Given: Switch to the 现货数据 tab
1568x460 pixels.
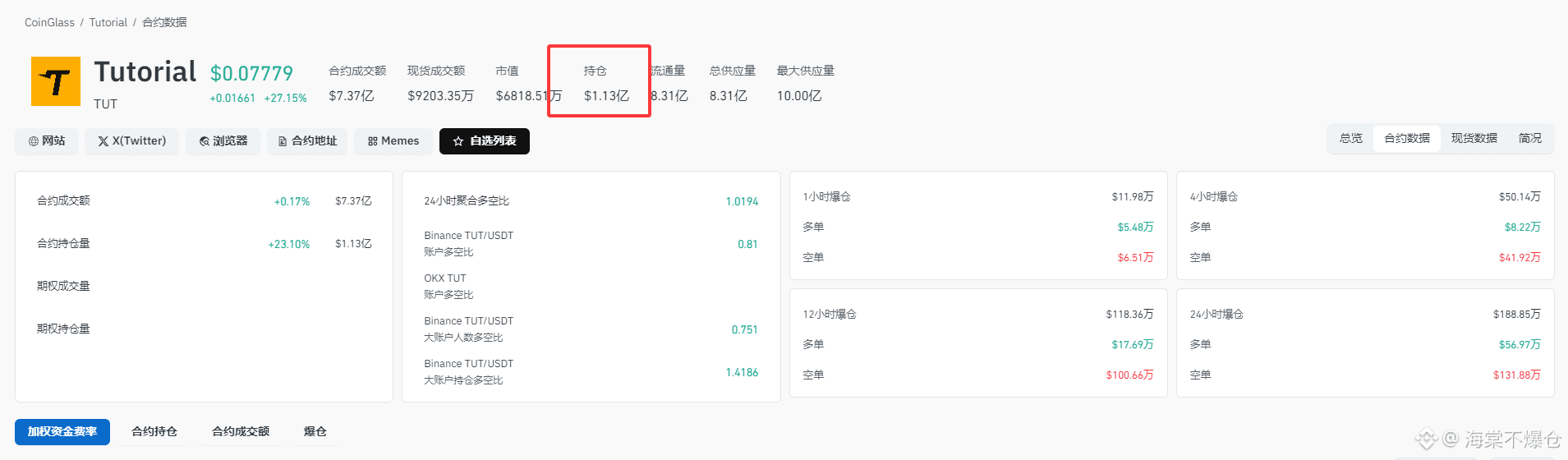Looking at the screenshot, I should coord(1474,138).
